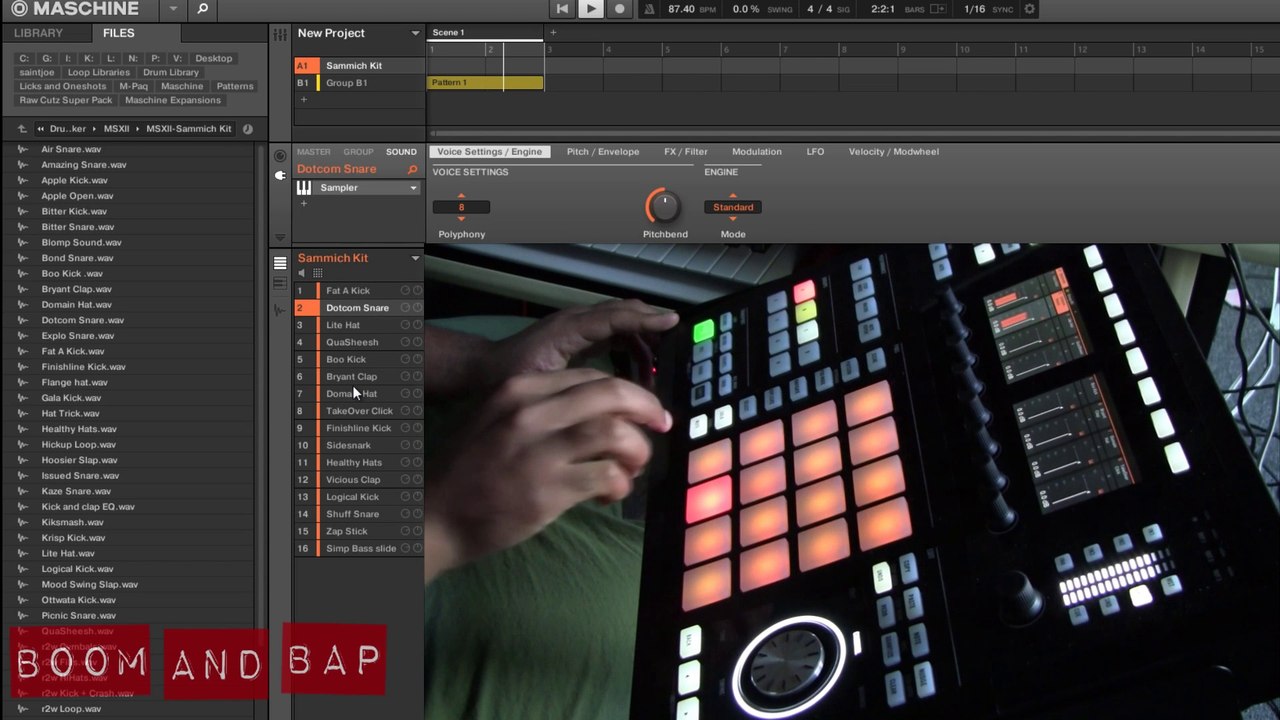Image resolution: width=1280 pixels, height=720 pixels.
Task: Expand the Sammich Kit group dropdown
Action: tap(415, 258)
